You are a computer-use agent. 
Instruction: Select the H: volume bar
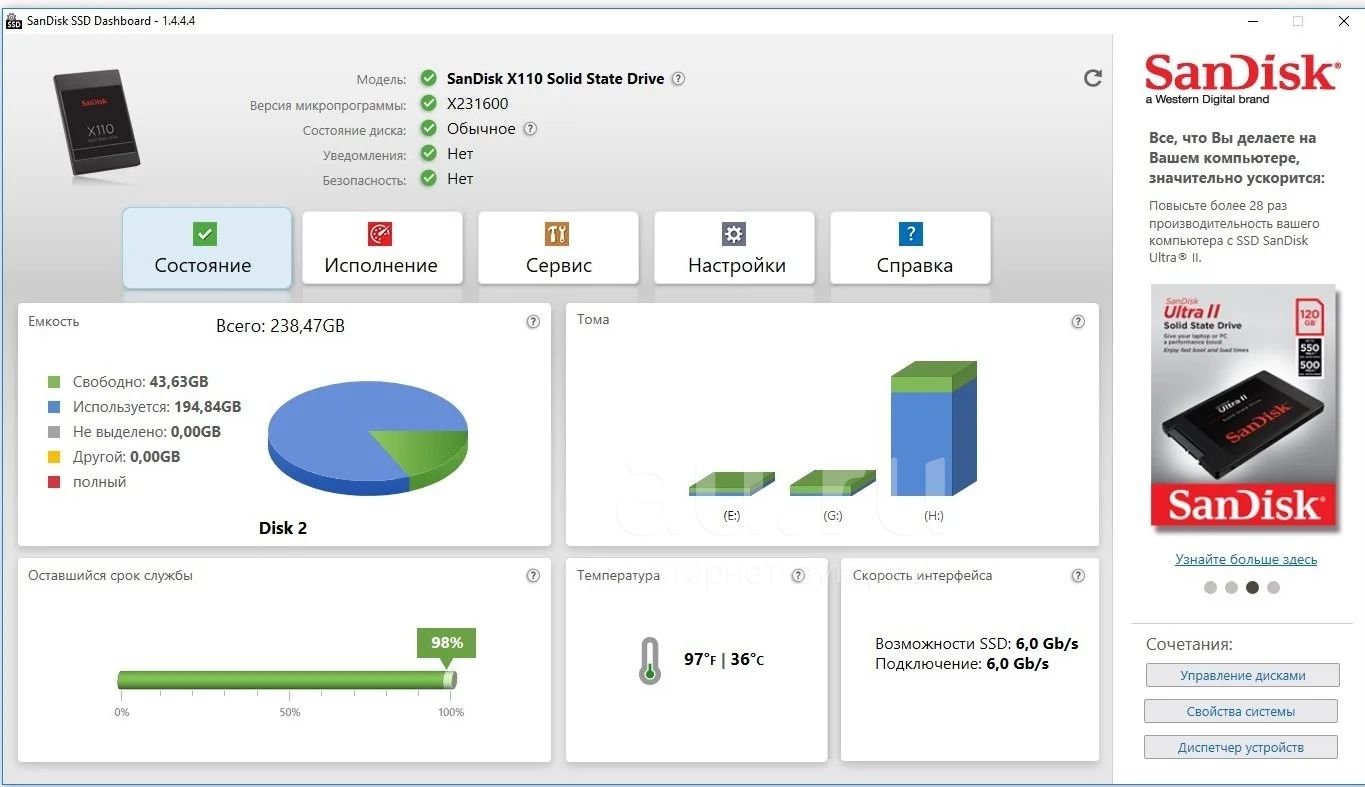(933, 429)
